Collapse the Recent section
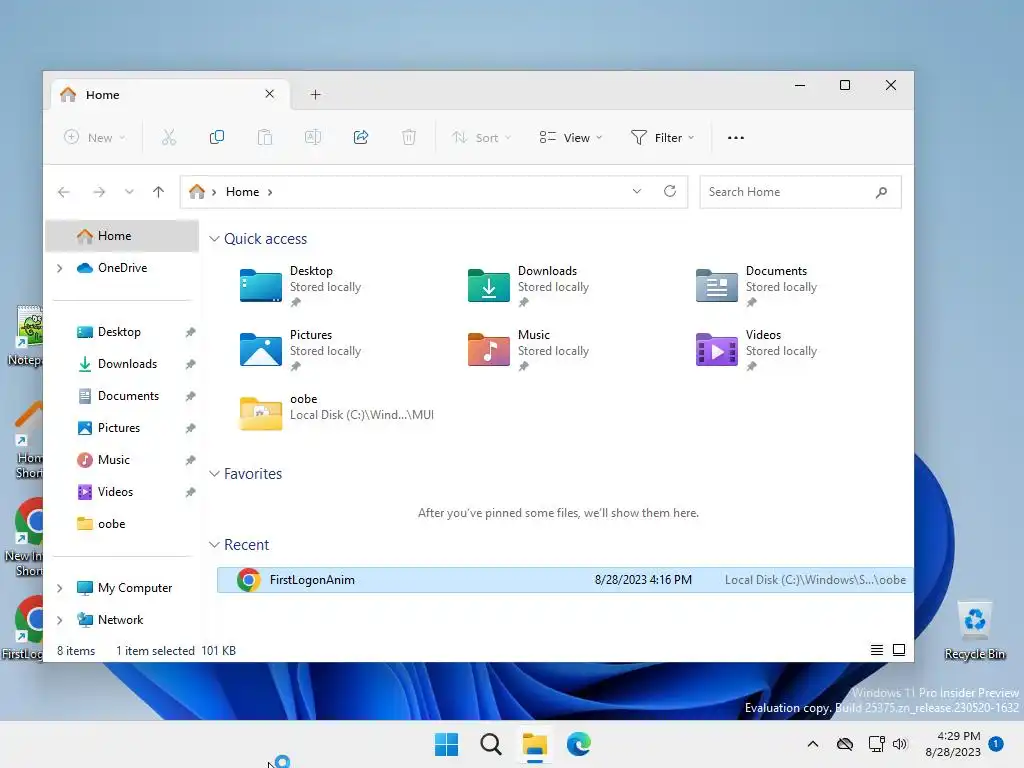The width and height of the screenshot is (1024, 768). (x=214, y=545)
